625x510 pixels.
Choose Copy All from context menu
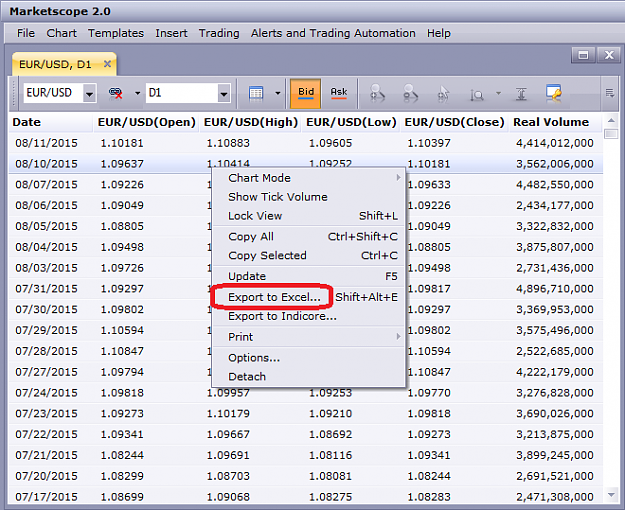pos(309,237)
